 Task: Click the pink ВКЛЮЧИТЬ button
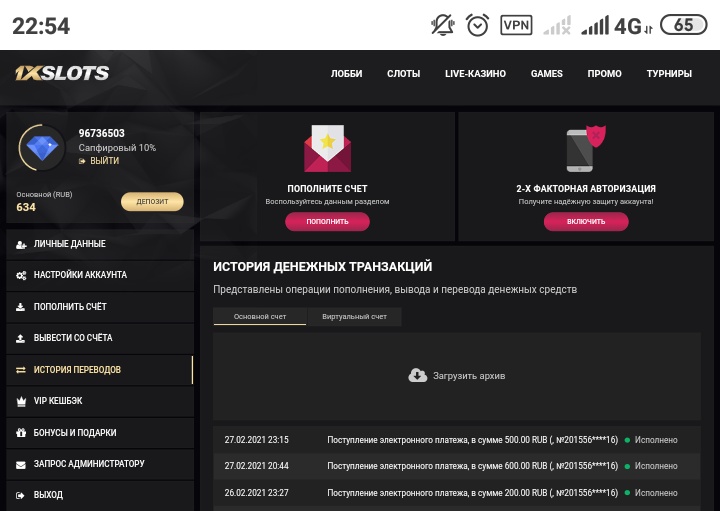(586, 221)
